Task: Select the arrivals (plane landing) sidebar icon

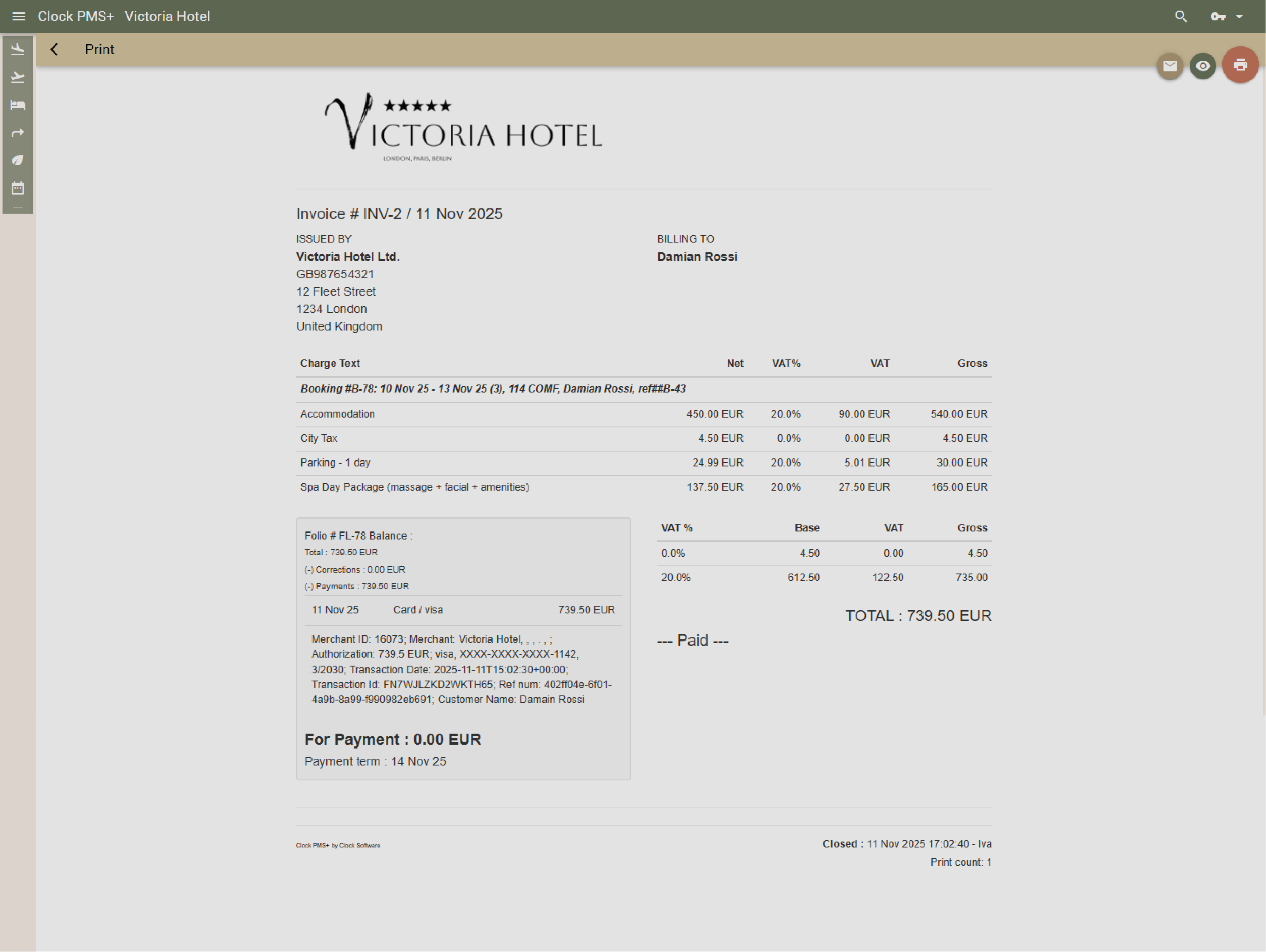Action: (18, 49)
